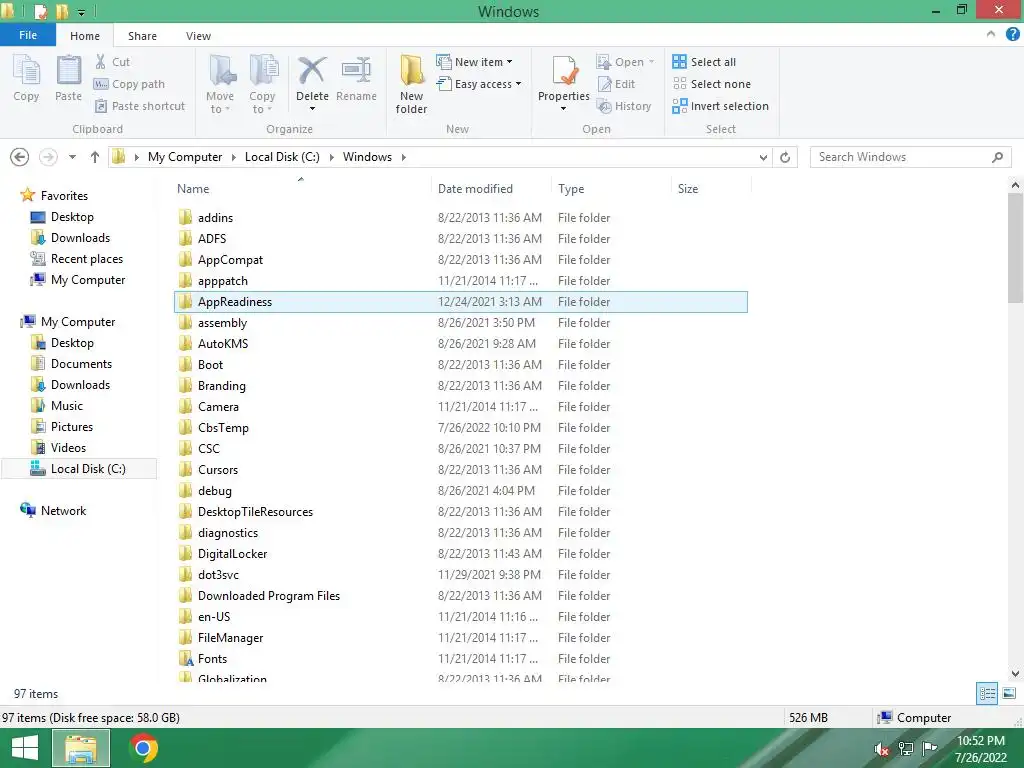Select Local Disk (C:) in navigation pane
Screen dimensions: 1024x768
pos(78,468)
